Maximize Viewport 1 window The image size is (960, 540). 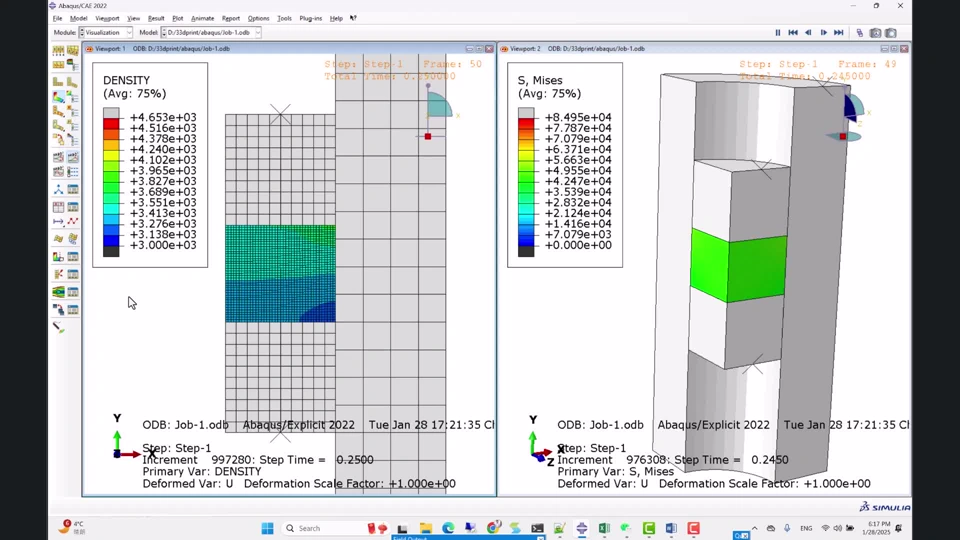click(479, 48)
